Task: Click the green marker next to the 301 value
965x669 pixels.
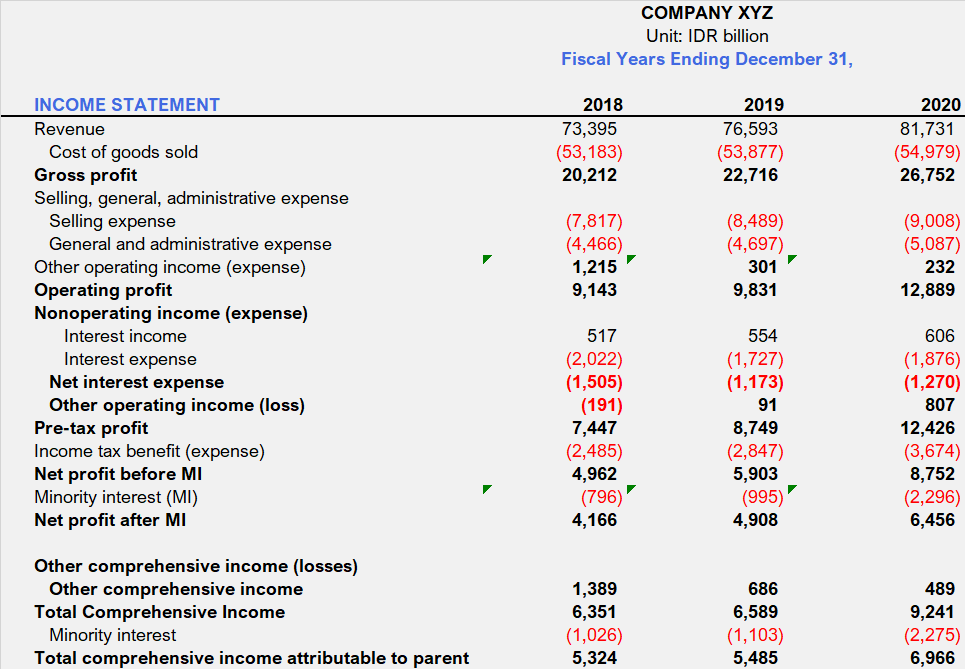Action: (791, 258)
